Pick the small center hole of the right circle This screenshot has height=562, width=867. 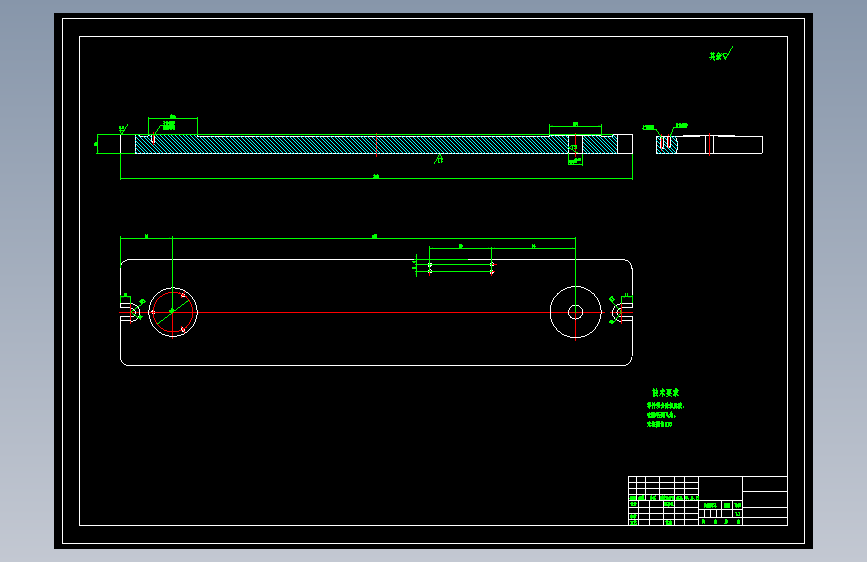pos(576,312)
